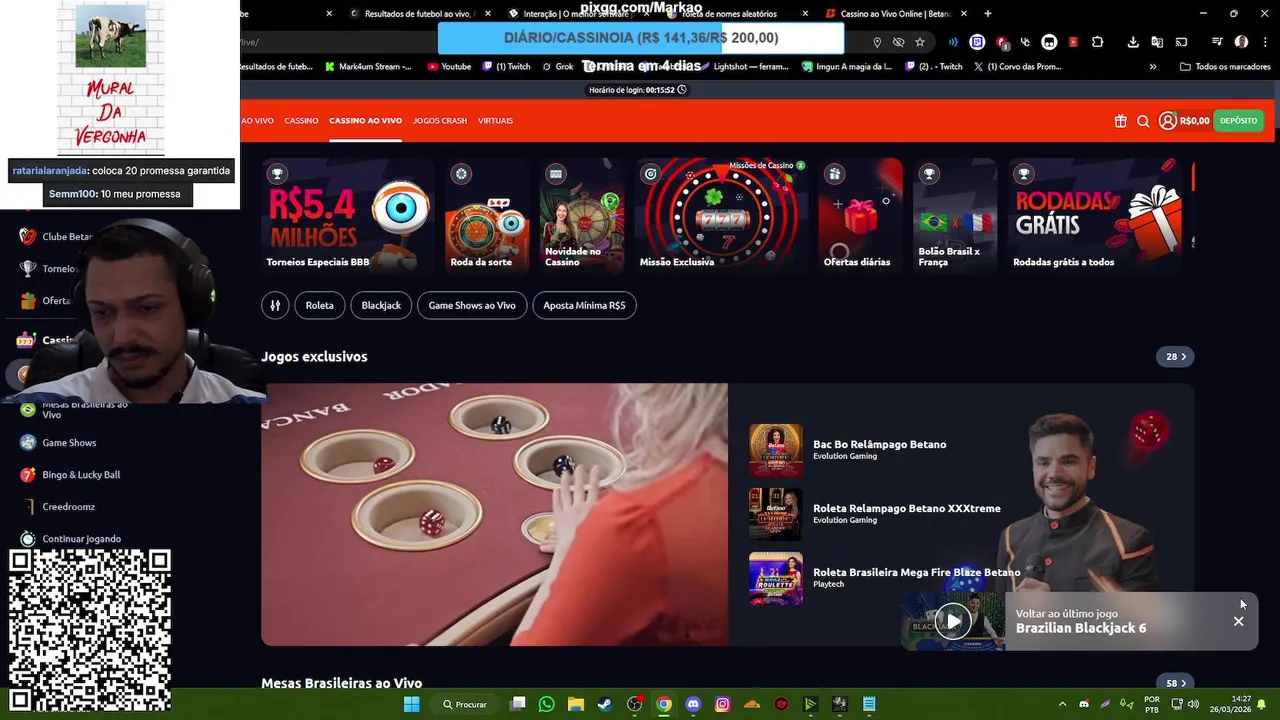Switch to the Cassino tab
The width and height of the screenshot is (1280, 720).
301,121
